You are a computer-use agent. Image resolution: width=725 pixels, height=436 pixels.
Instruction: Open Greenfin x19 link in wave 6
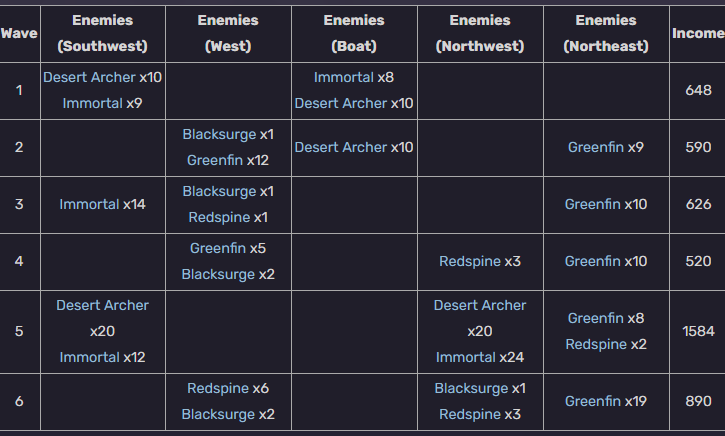click(593, 401)
